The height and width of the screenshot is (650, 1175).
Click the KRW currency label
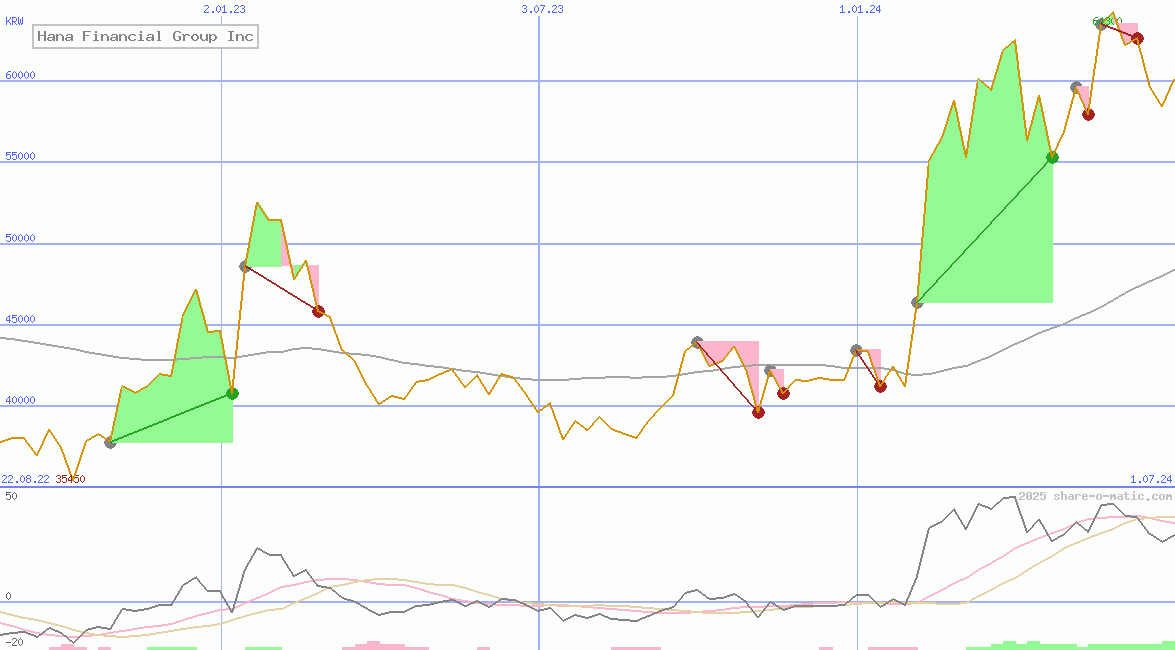click(14, 22)
